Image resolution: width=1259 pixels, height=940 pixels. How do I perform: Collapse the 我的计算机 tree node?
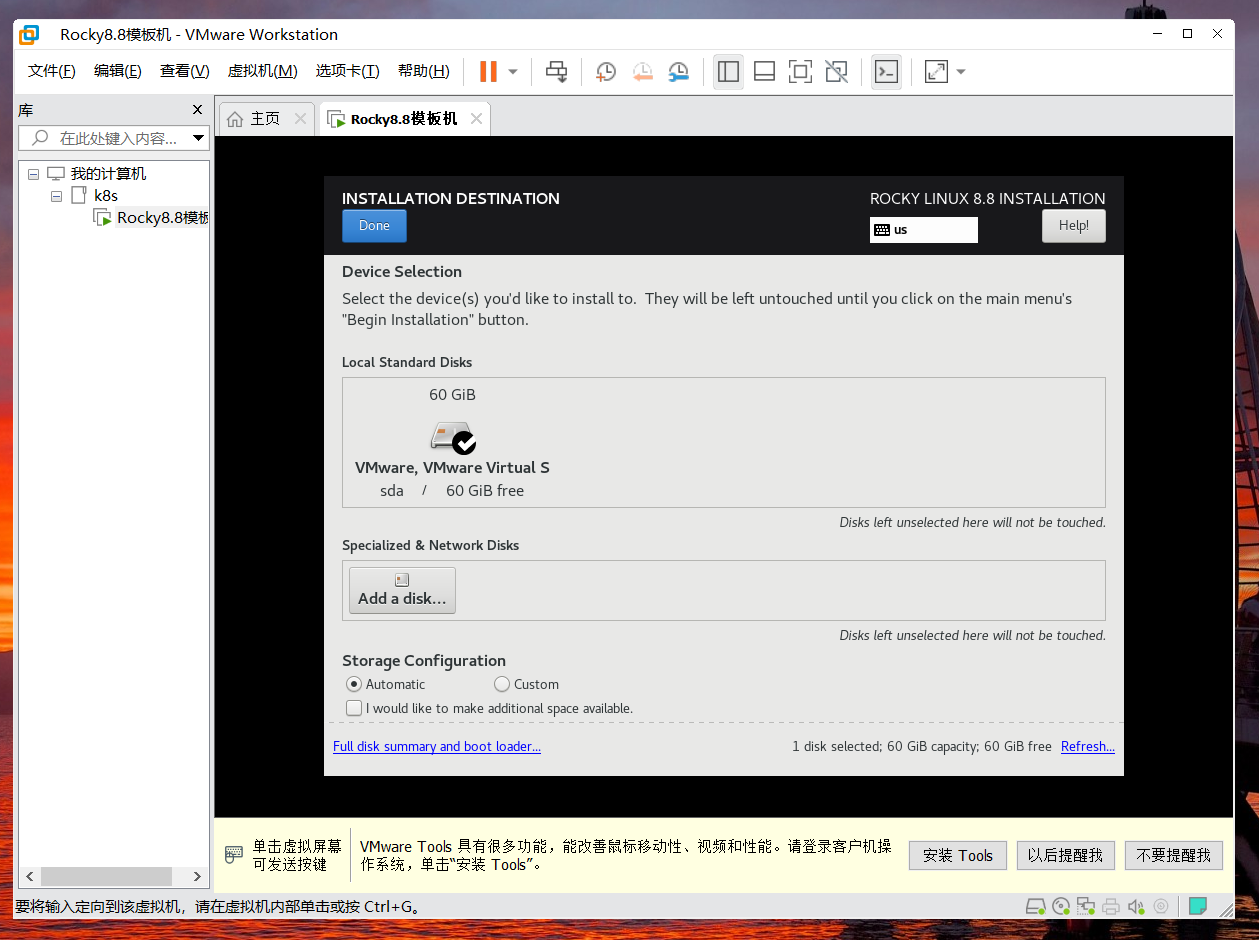pos(34,174)
